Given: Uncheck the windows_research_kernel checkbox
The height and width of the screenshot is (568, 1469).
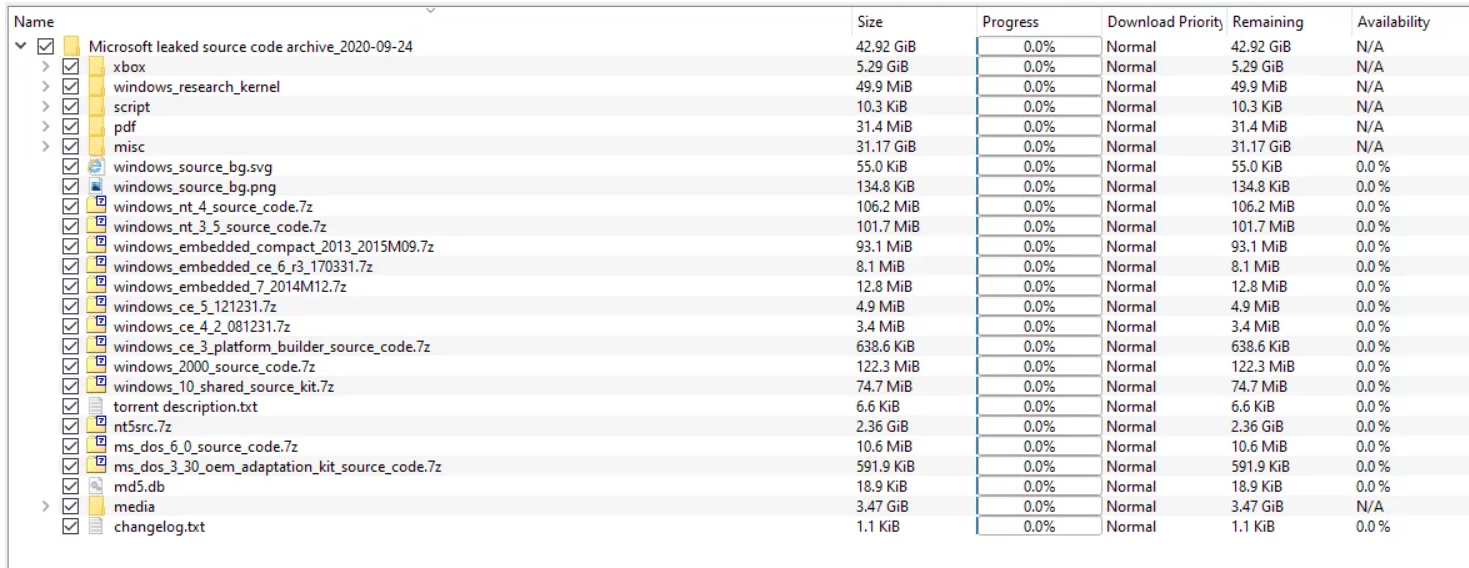Looking at the screenshot, I should point(70,87).
